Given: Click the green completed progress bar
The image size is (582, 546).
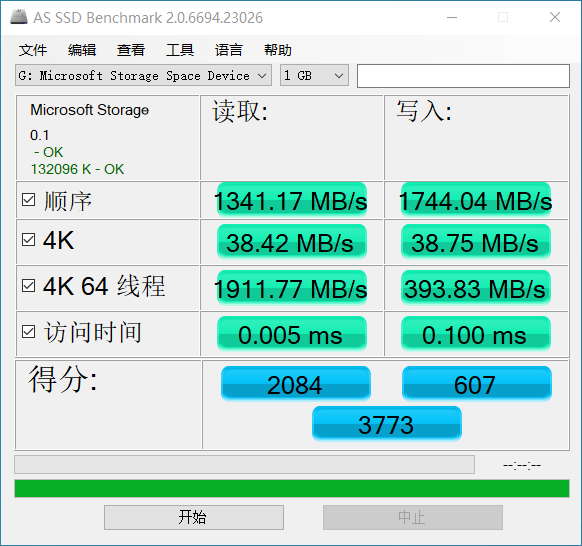Looking at the screenshot, I should tap(292, 488).
